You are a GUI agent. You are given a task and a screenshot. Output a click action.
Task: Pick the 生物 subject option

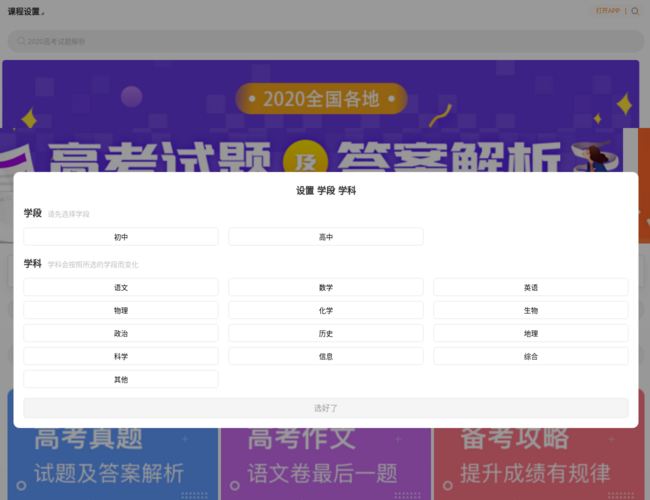tap(531, 310)
